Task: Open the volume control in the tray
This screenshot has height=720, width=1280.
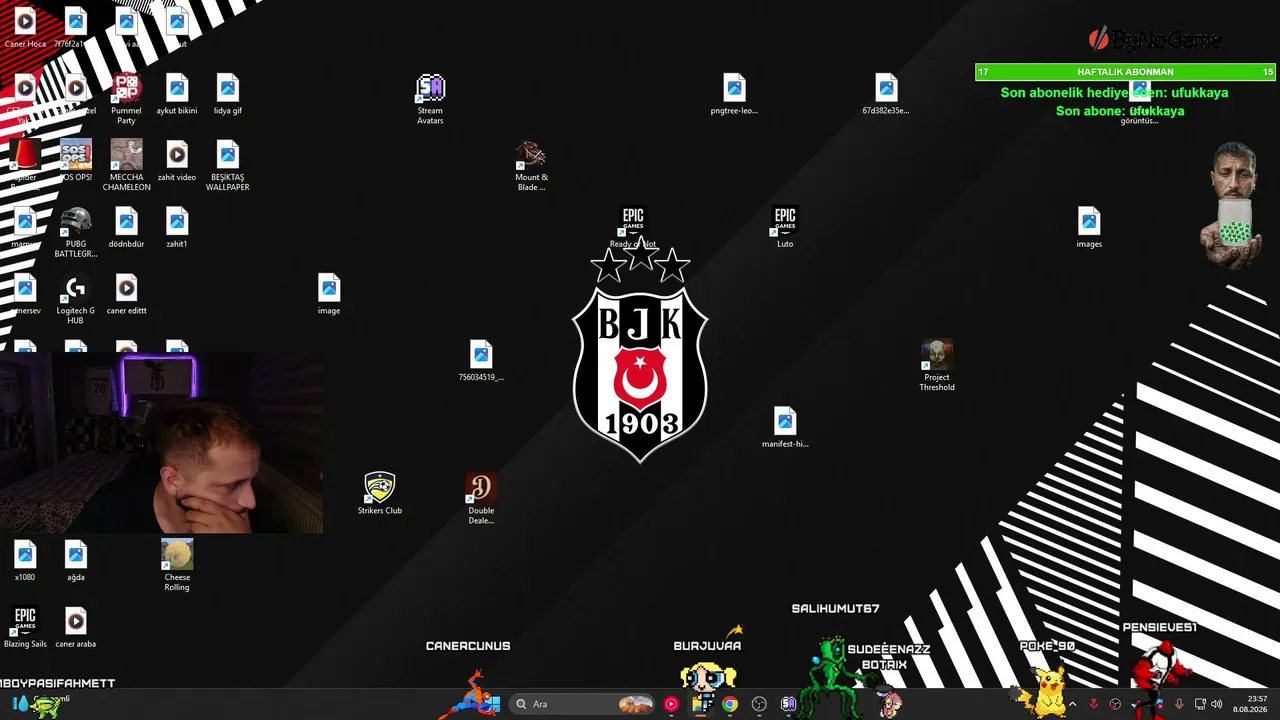Action: (1217, 704)
